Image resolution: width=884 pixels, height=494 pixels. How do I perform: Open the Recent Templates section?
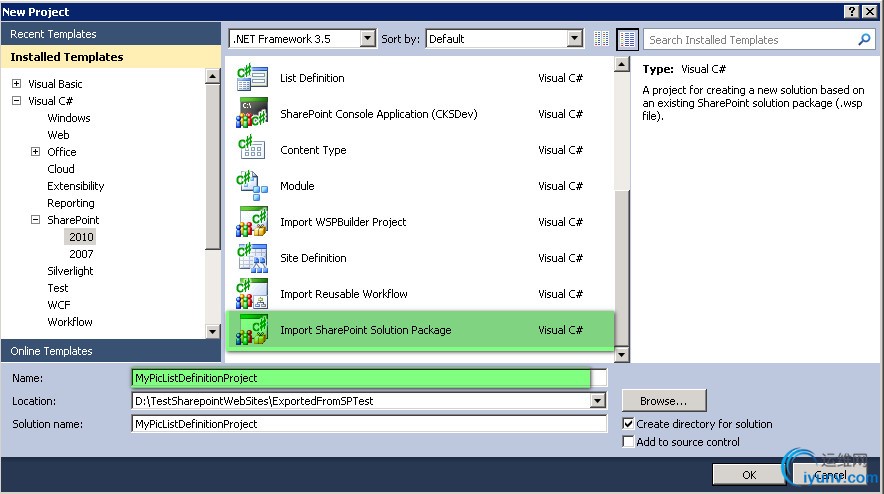[x=110, y=34]
